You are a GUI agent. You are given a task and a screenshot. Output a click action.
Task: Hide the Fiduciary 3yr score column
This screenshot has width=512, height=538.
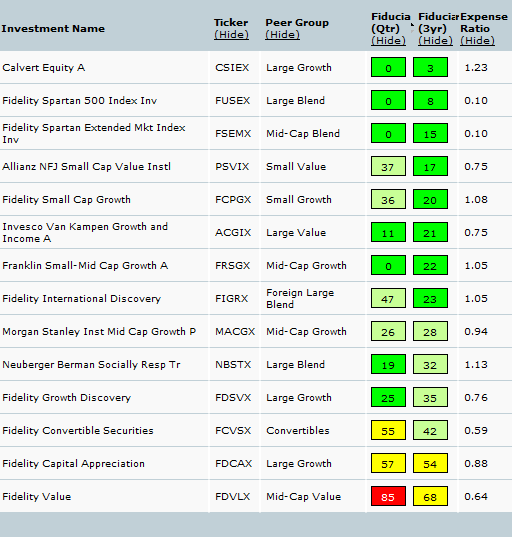(x=435, y=40)
